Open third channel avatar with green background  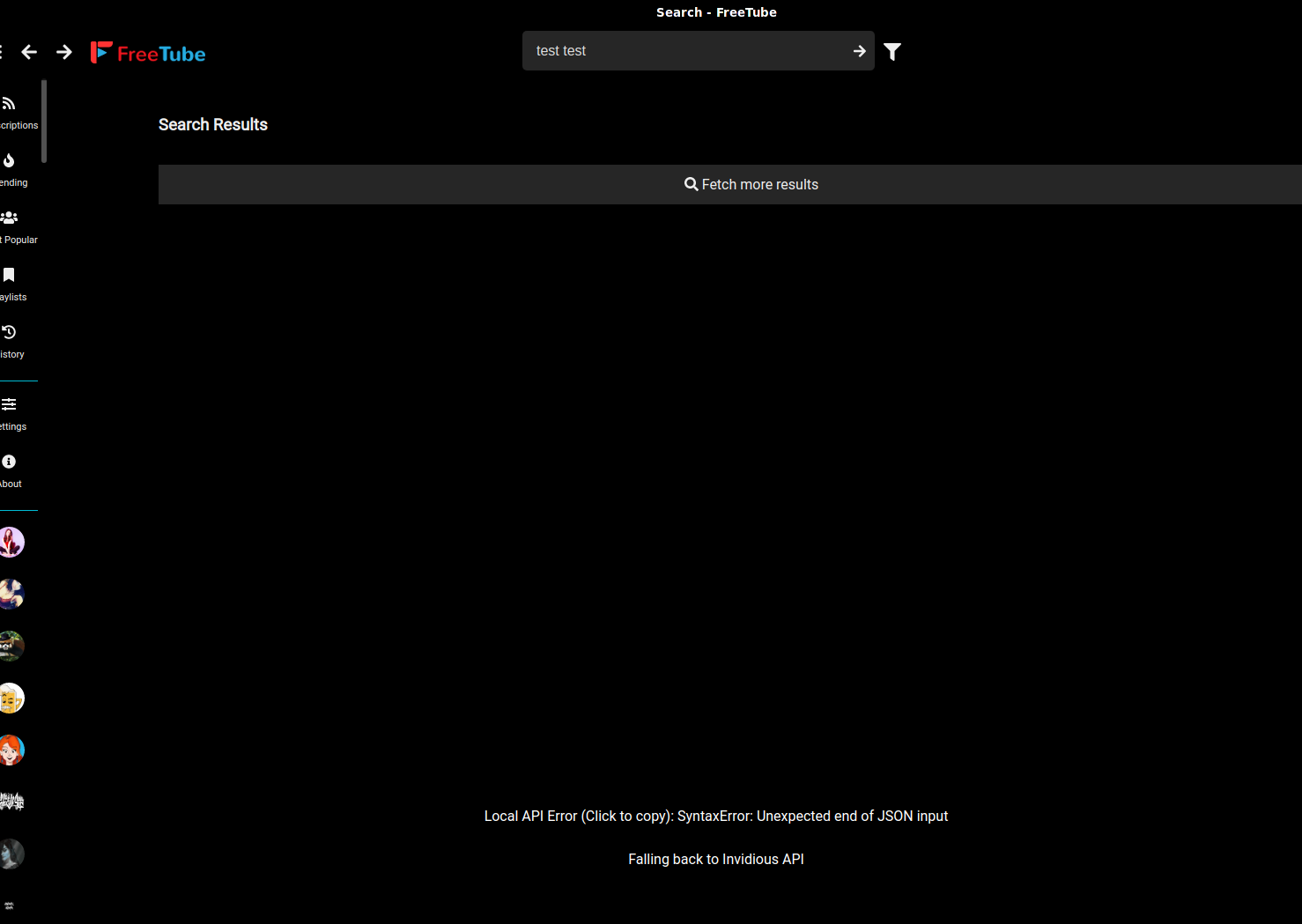[11, 647]
